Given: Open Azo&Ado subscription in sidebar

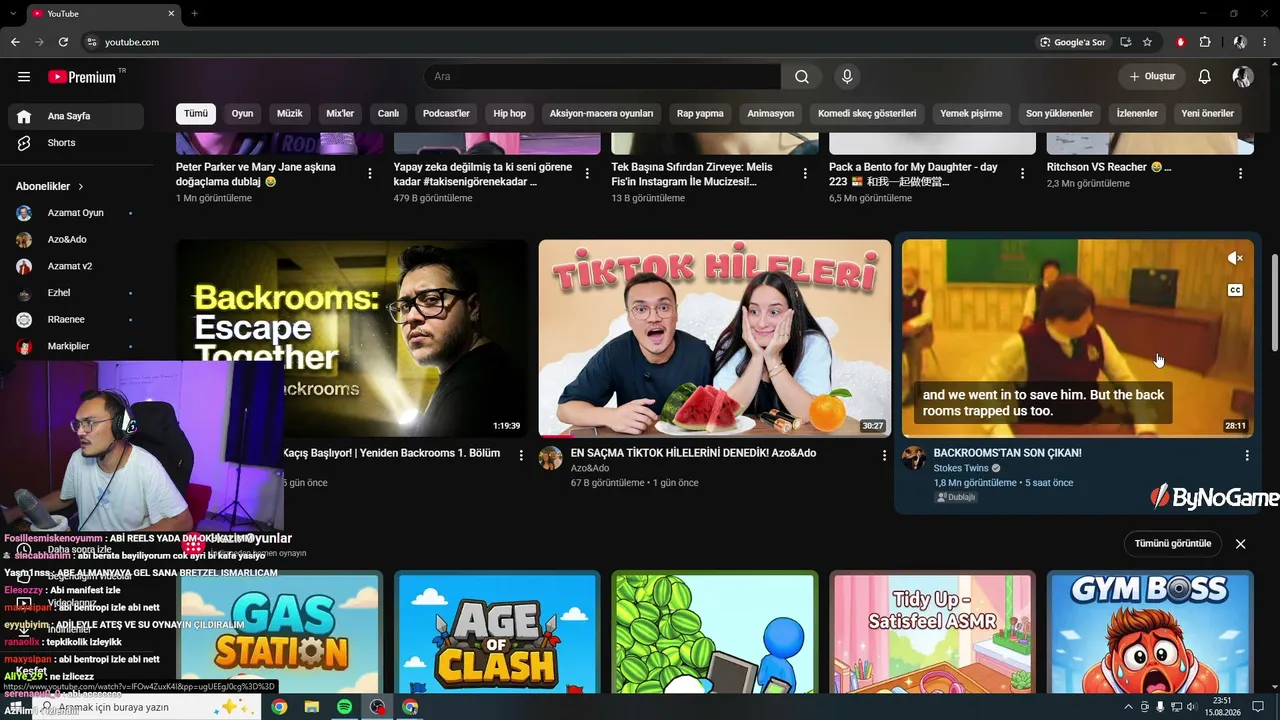Looking at the screenshot, I should point(76,240).
